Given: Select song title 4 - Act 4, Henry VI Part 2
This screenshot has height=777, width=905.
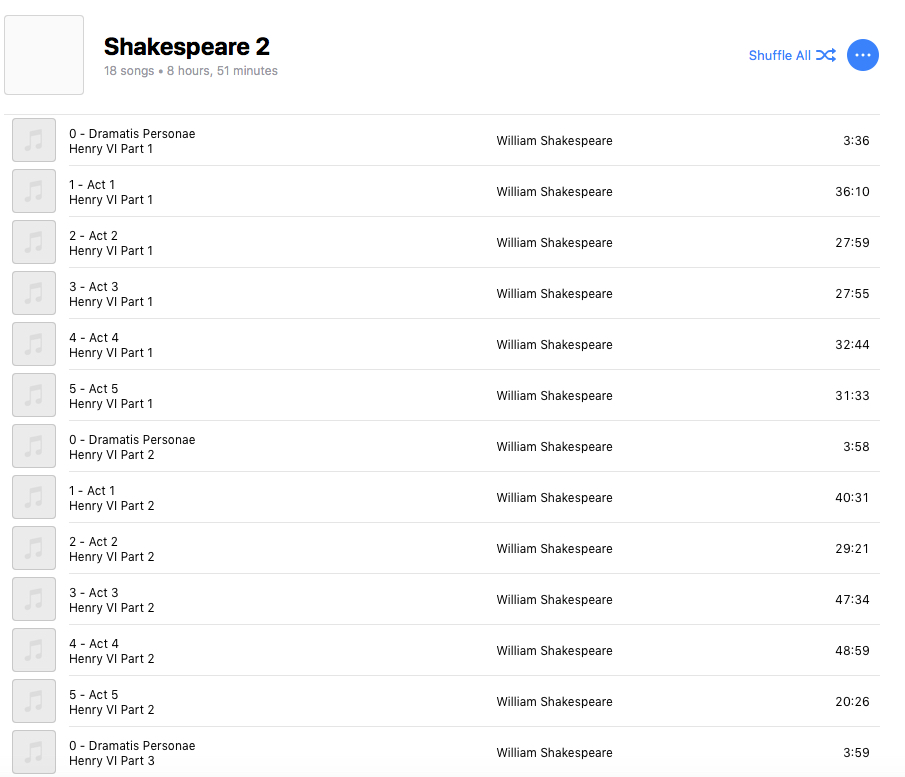Looking at the screenshot, I should click(94, 644).
